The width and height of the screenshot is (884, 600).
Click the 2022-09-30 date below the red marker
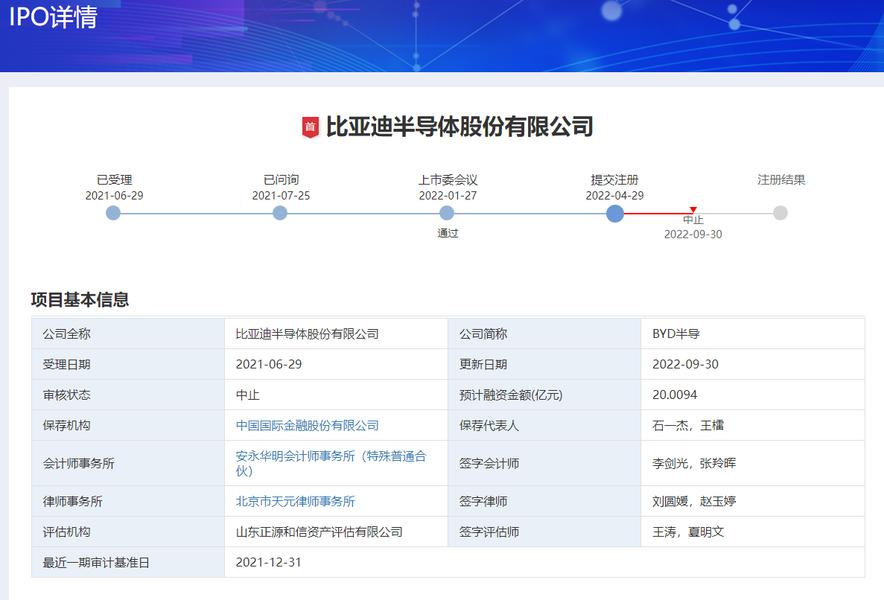pyautogui.click(x=694, y=234)
